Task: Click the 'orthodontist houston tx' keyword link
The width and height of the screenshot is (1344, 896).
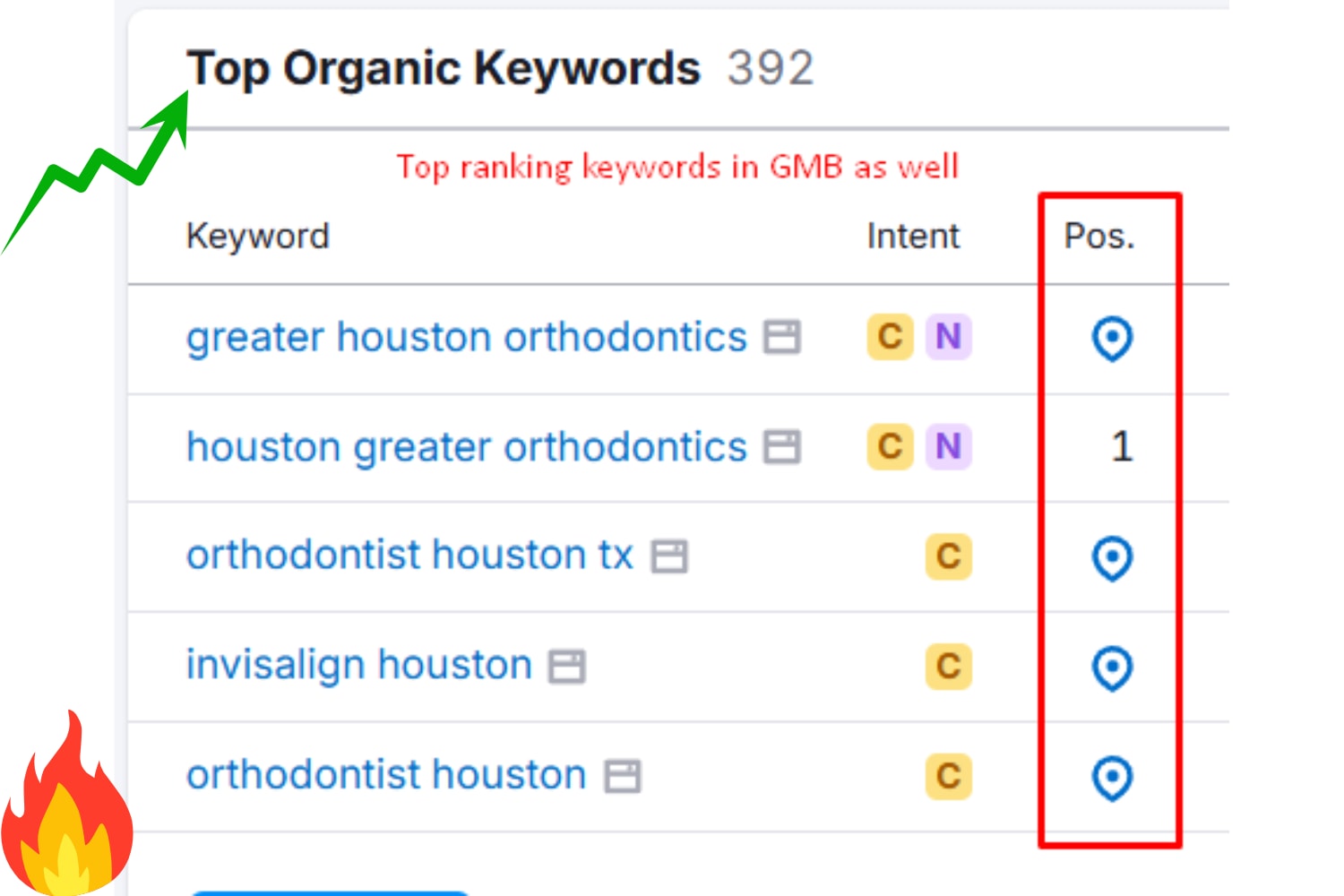Action: [409, 556]
